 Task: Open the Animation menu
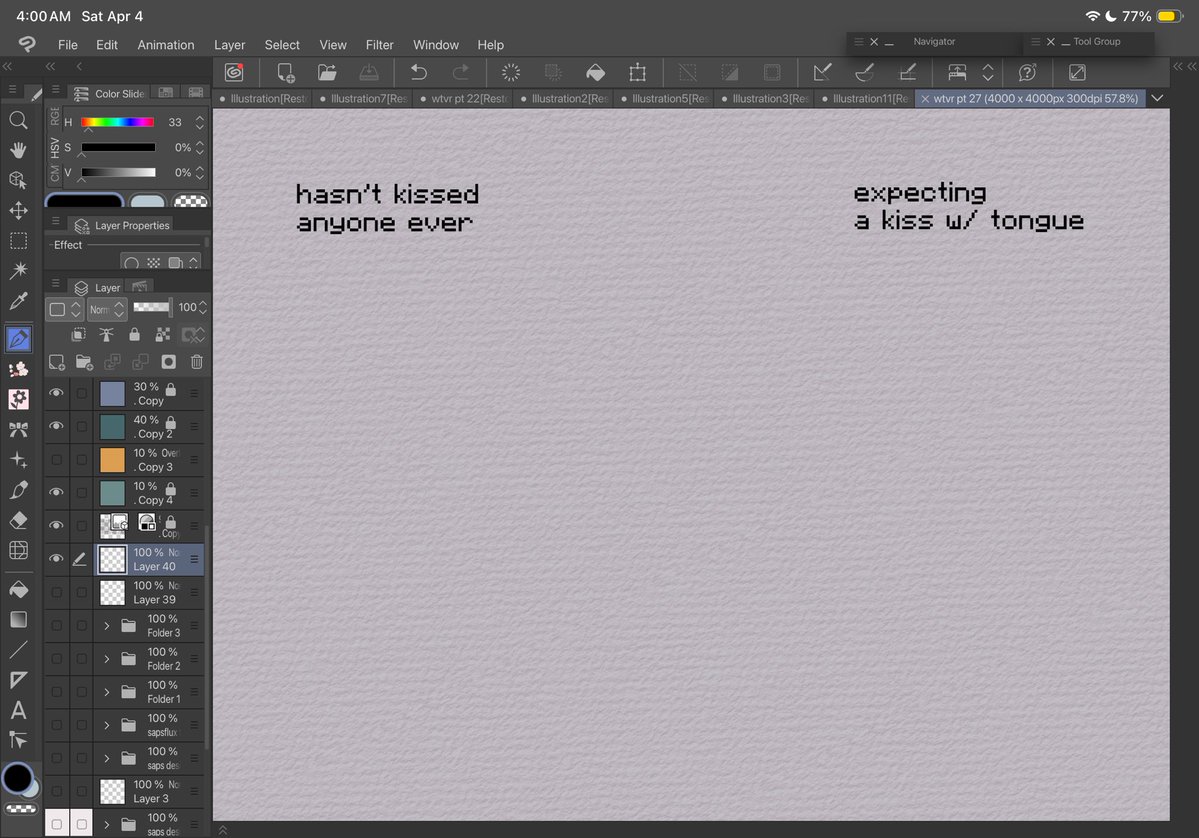coord(166,45)
